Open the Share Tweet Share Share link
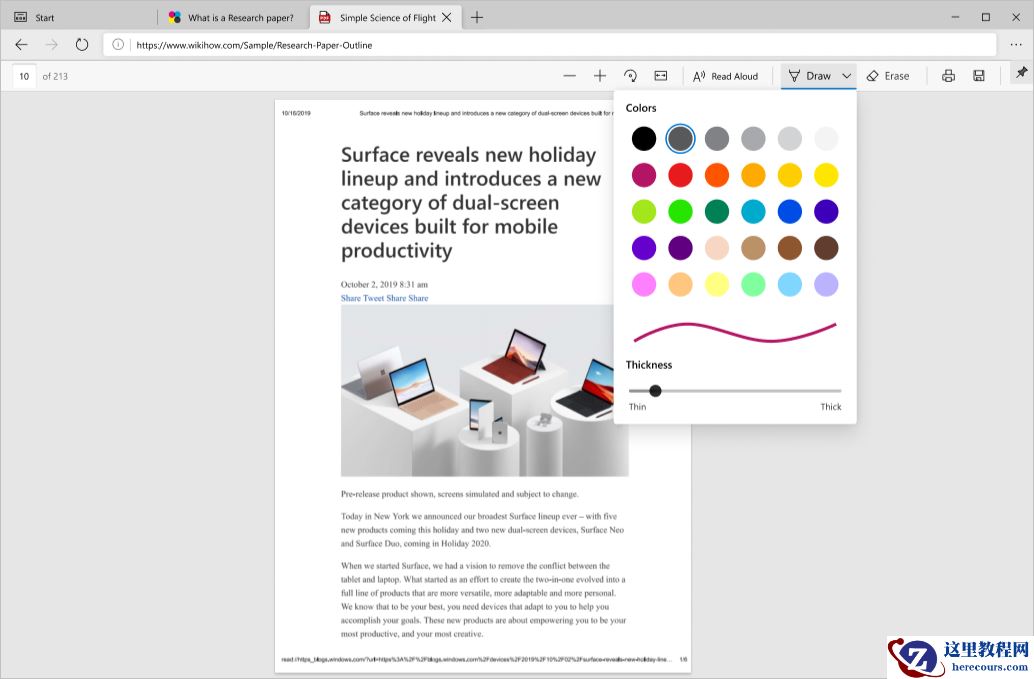Viewport: 1034px width, 679px height. (x=384, y=298)
